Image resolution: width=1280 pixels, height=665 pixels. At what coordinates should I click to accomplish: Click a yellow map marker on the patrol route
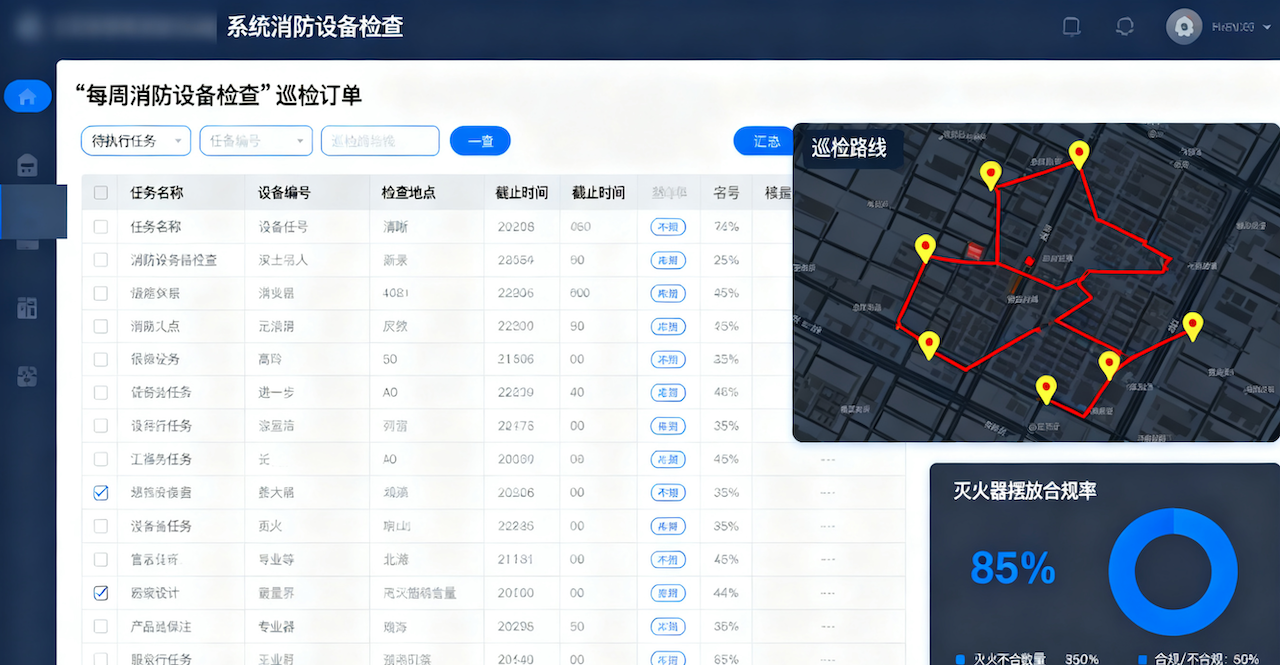click(990, 174)
